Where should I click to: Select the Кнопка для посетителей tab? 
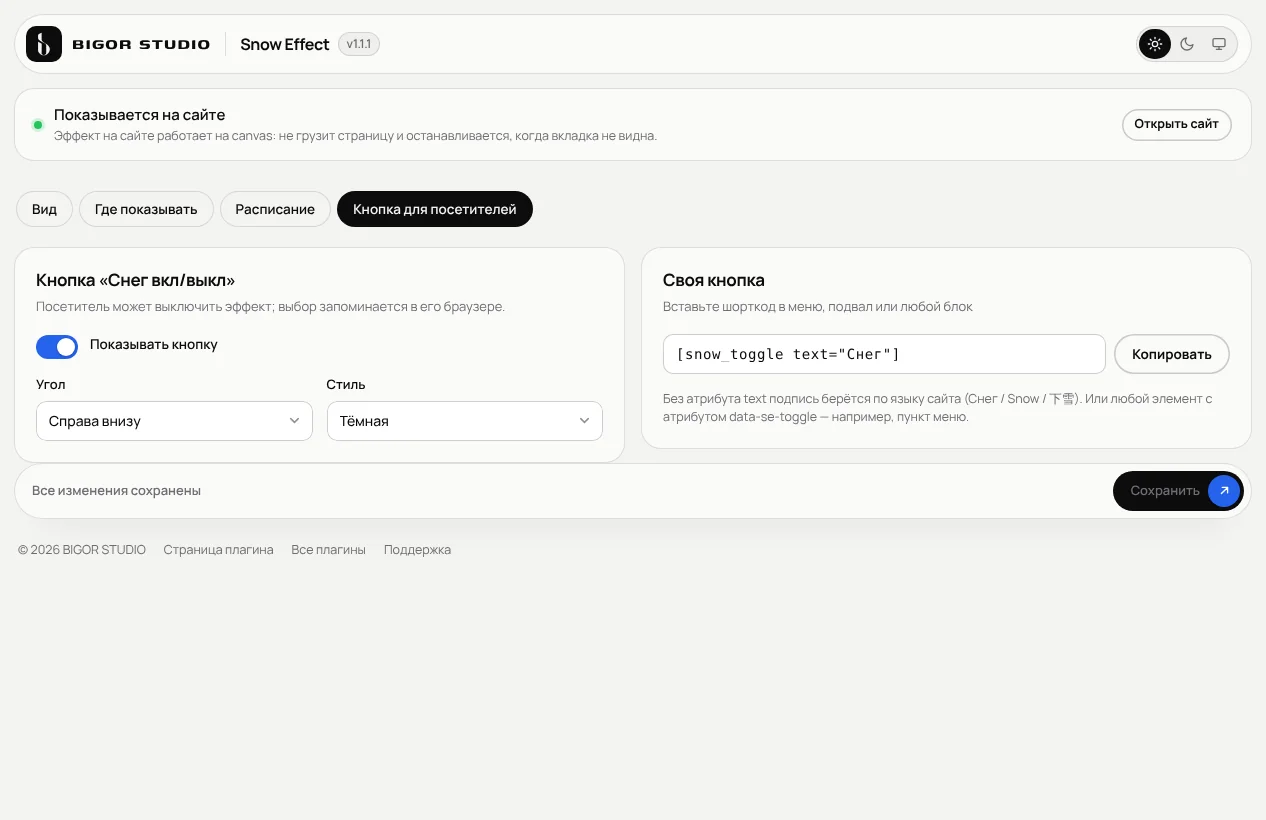[x=435, y=209]
